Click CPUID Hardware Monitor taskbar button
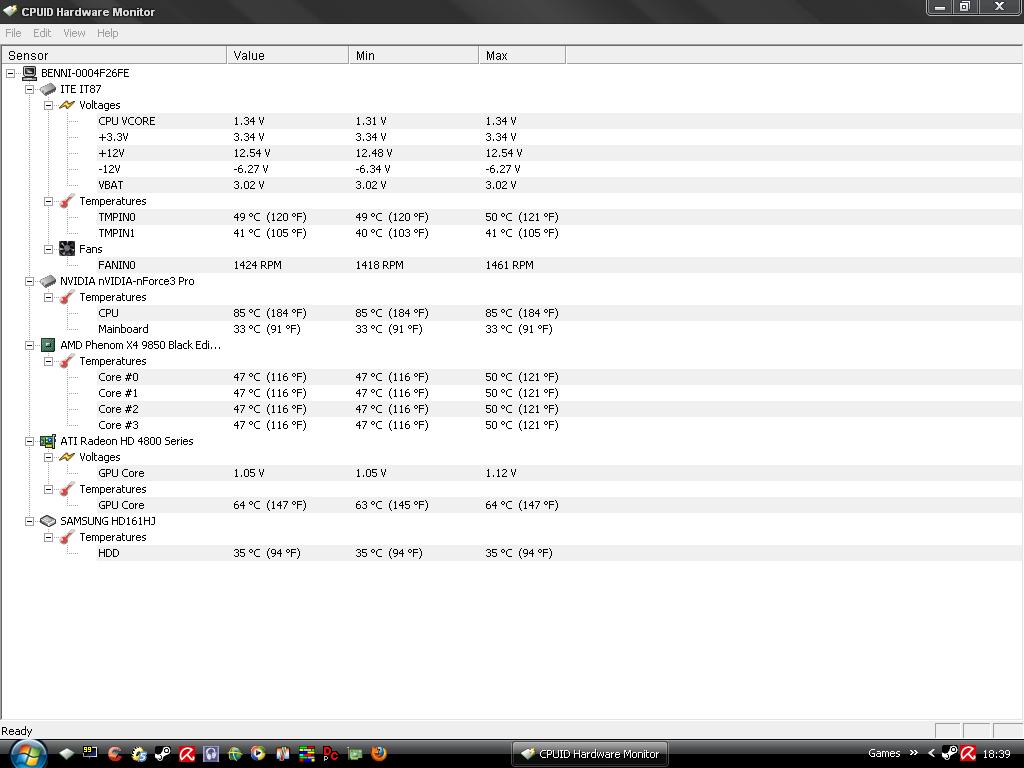The width and height of the screenshot is (1024, 768). point(590,754)
